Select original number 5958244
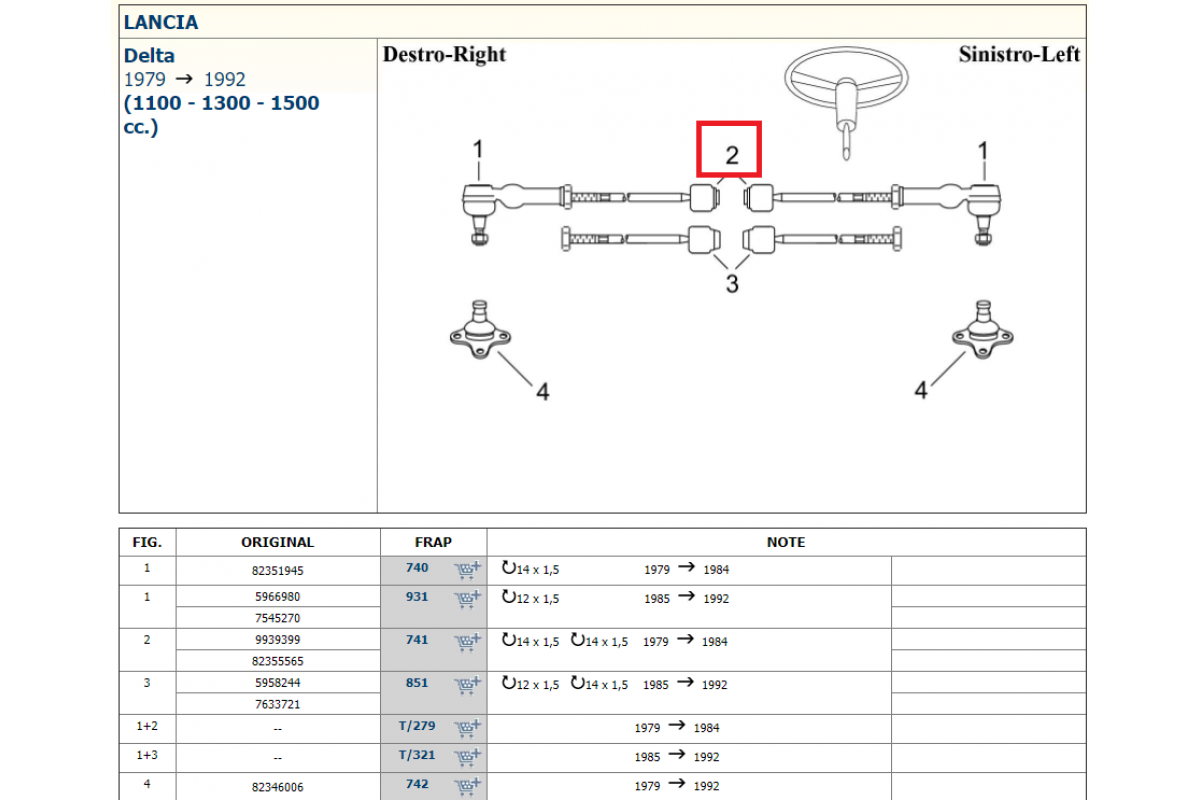 (x=278, y=683)
